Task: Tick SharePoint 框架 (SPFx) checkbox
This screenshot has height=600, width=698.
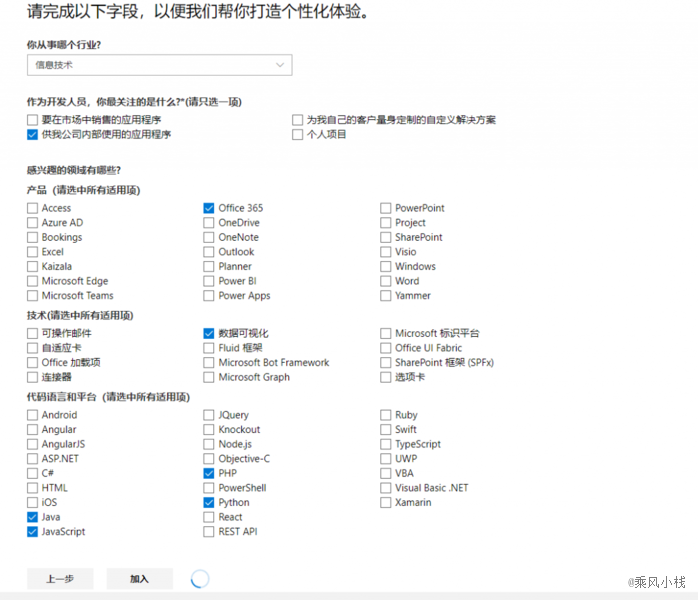Action: (x=386, y=363)
